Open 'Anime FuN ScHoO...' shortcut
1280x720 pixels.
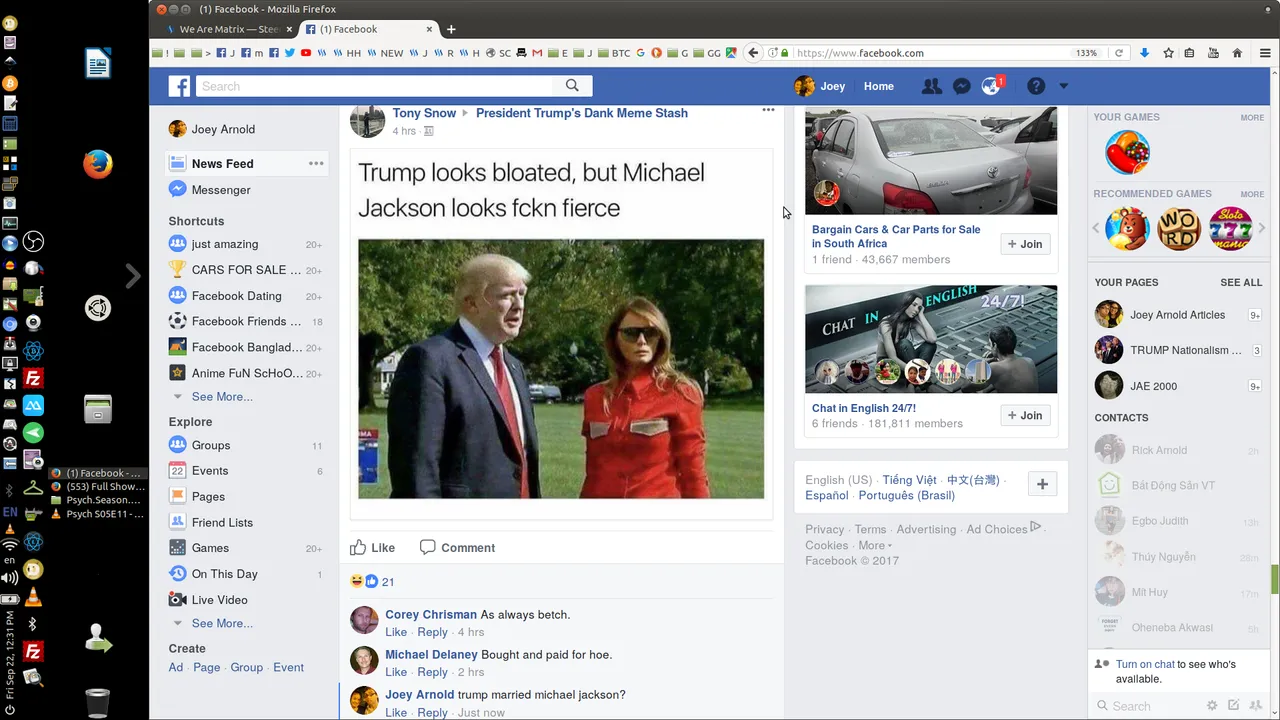coord(246,373)
